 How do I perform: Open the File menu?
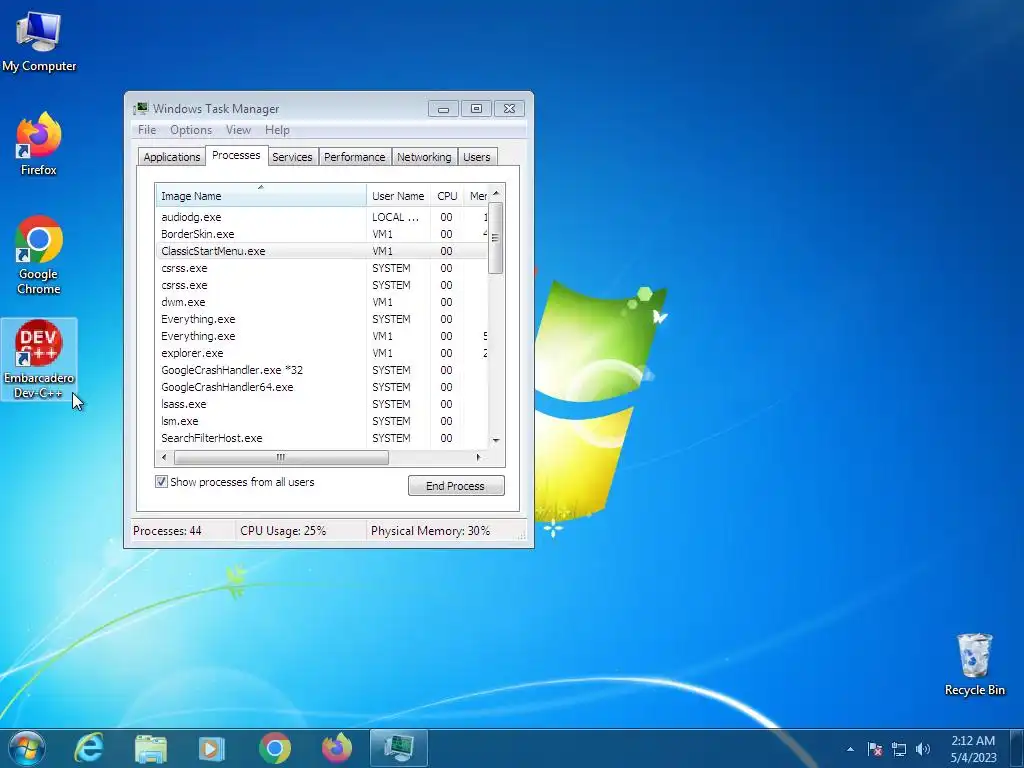147,130
